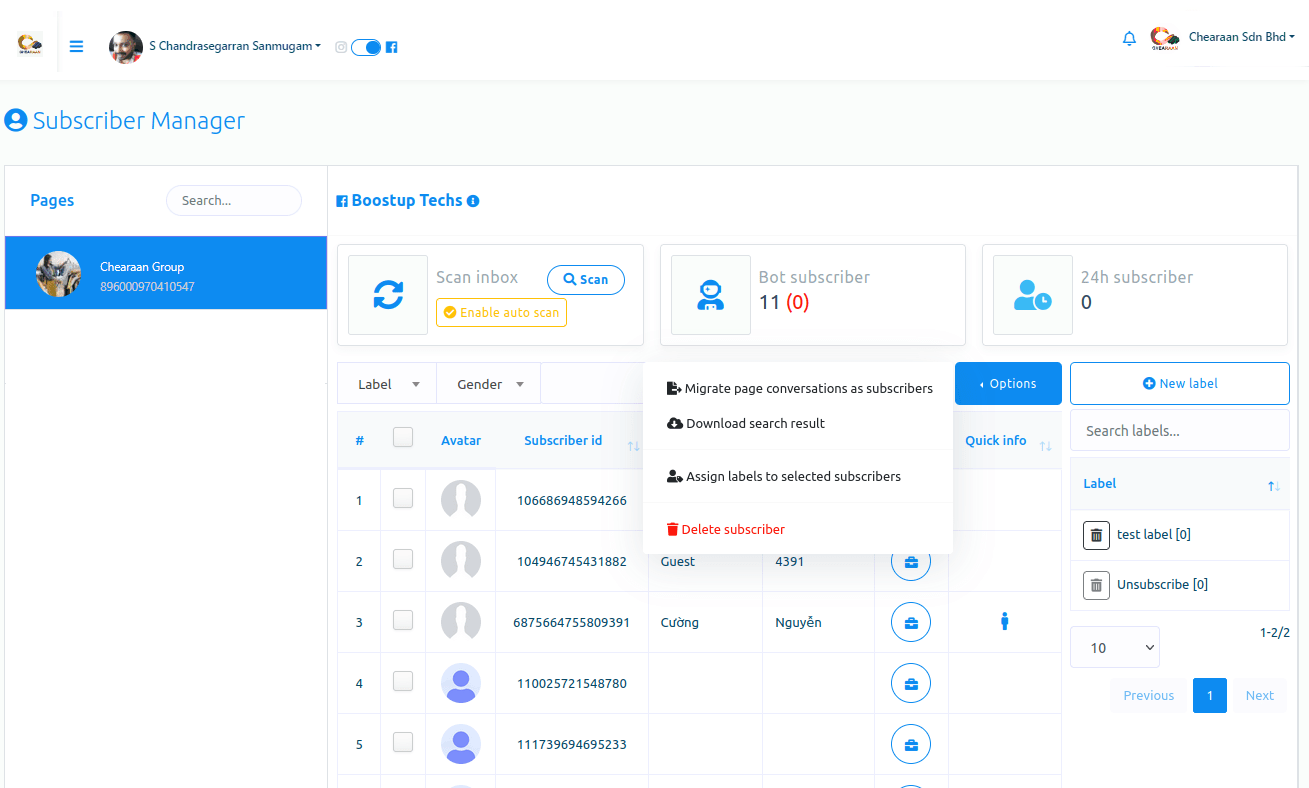The width and height of the screenshot is (1309, 788).
Task: Delete the test label via trash icon
Action: point(1096,535)
